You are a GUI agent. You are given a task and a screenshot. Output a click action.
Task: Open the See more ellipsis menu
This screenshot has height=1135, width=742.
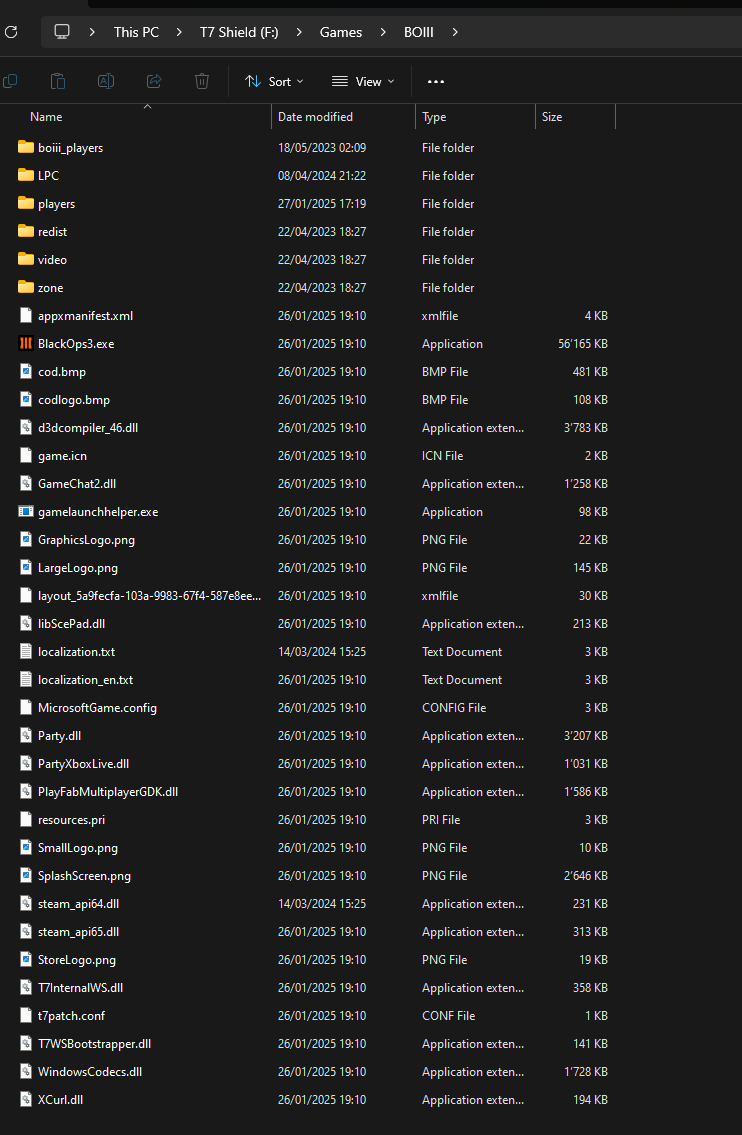point(435,81)
